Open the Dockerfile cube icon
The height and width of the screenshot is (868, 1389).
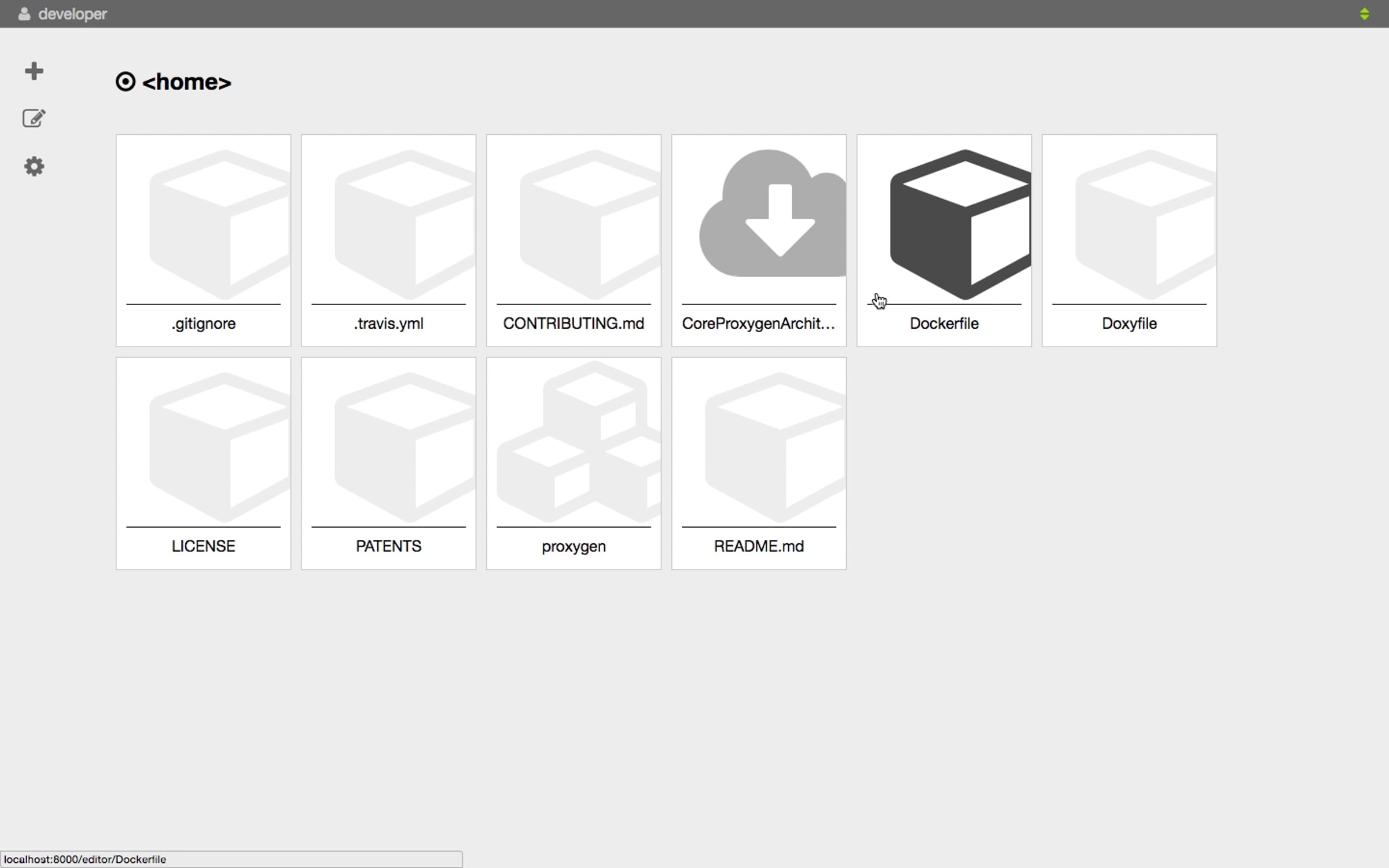point(960,225)
